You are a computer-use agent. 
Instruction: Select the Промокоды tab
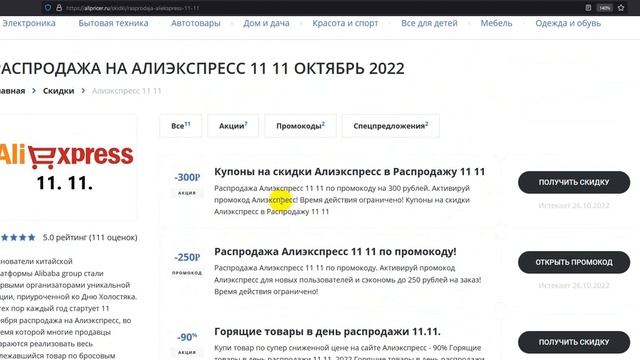tap(300, 126)
